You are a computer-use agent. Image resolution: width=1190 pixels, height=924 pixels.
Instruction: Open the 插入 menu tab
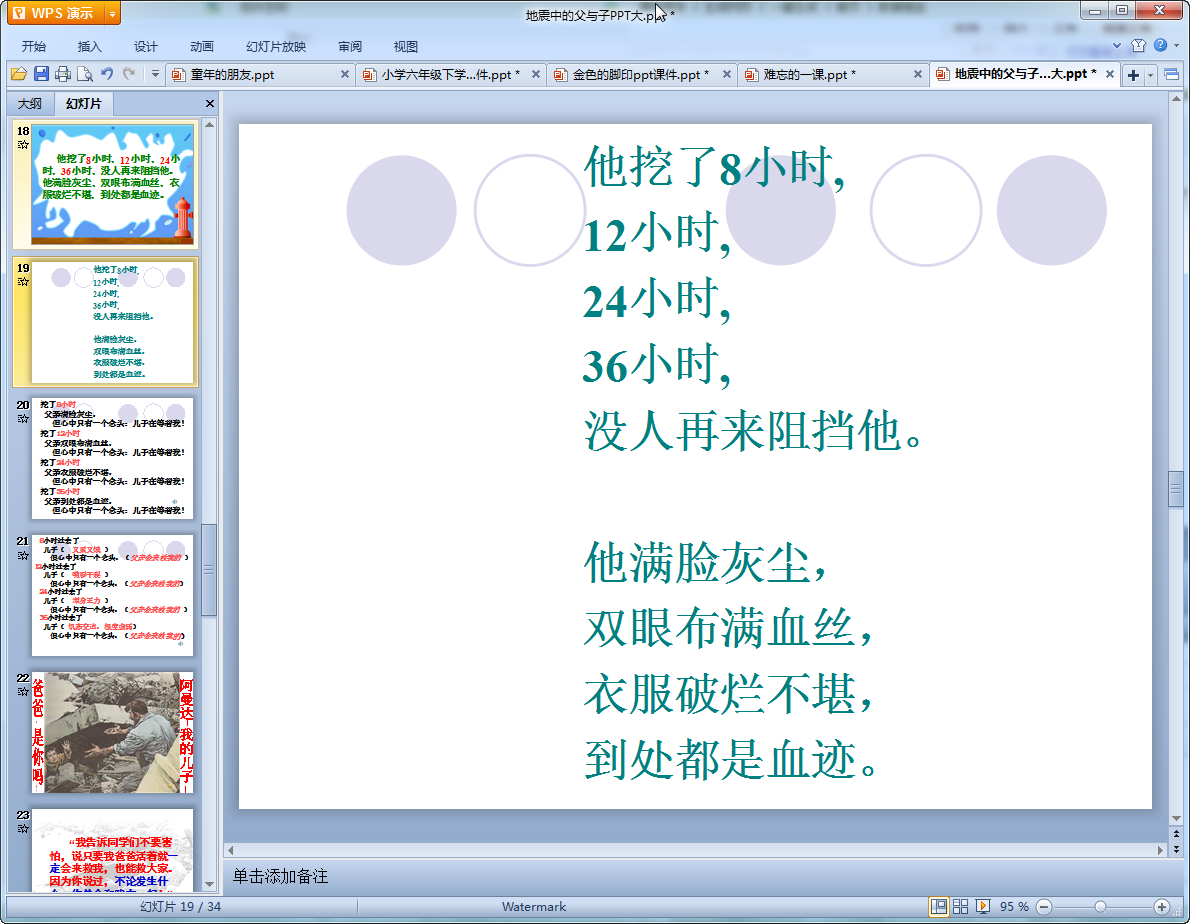(90, 47)
